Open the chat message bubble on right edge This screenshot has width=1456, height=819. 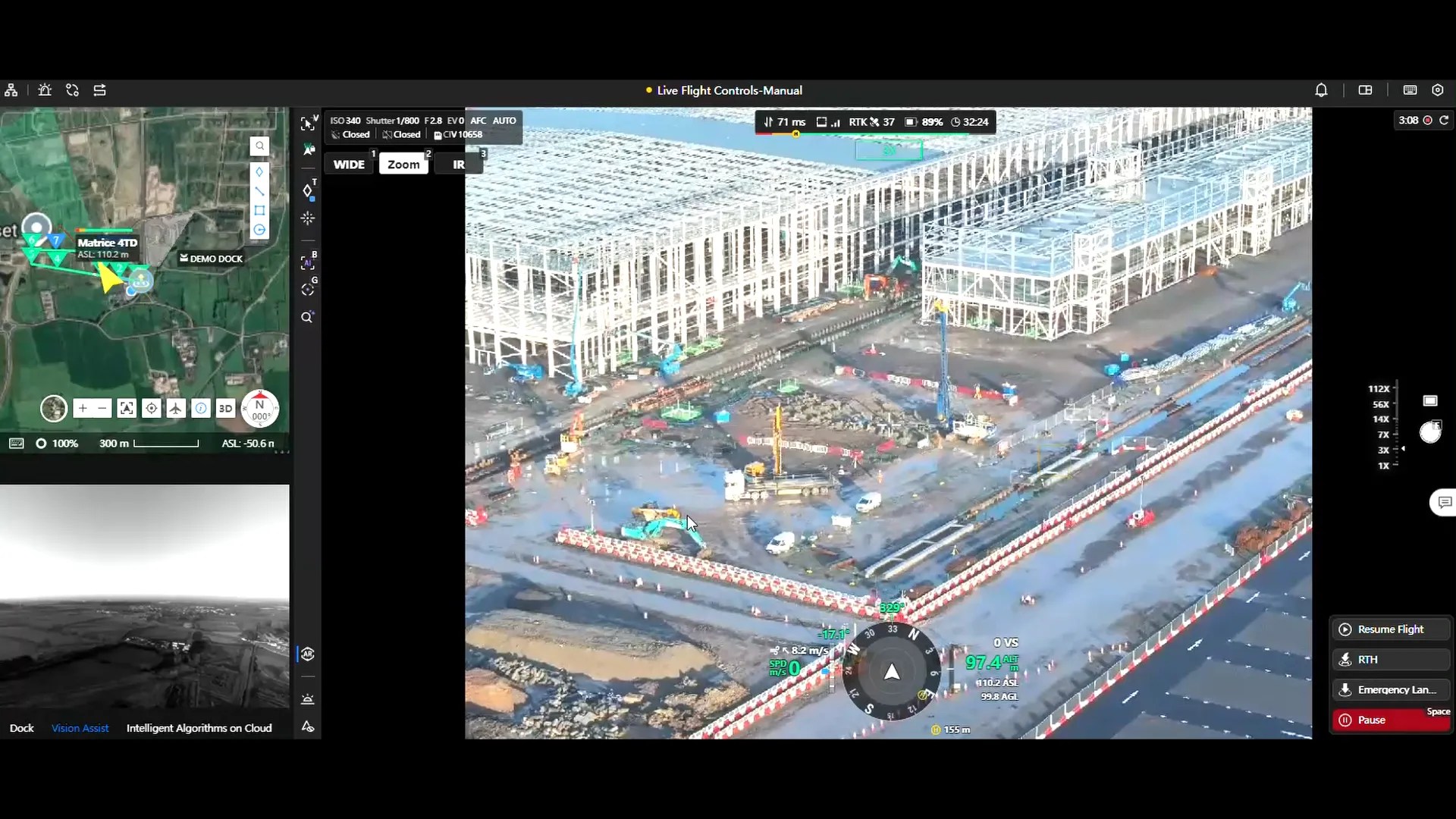click(x=1445, y=502)
